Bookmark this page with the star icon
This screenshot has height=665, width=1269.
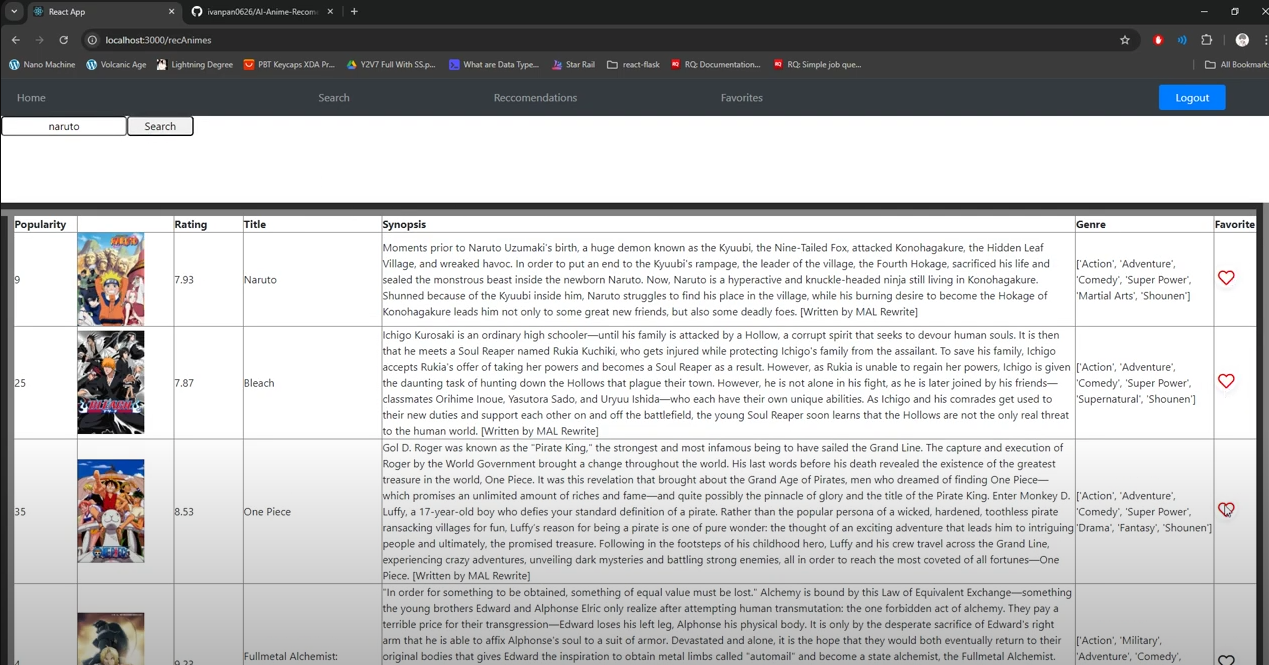(x=1125, y=40)
